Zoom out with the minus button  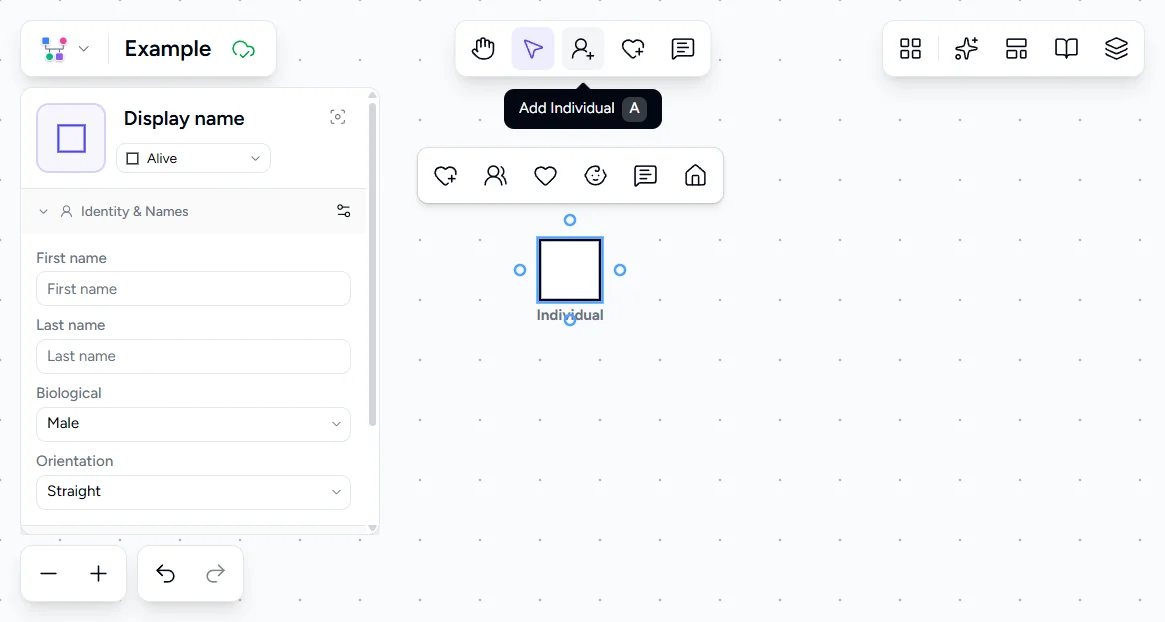(48, 574)
